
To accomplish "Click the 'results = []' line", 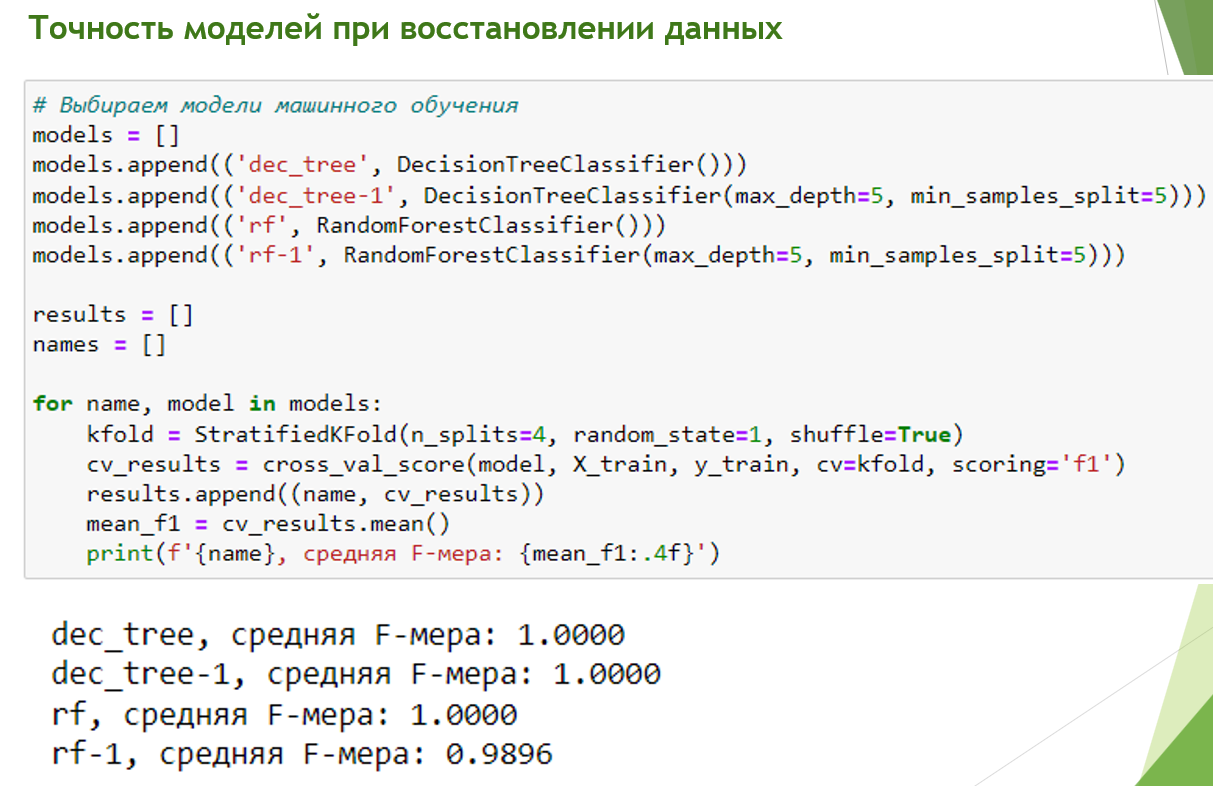I will coord(112,314).
